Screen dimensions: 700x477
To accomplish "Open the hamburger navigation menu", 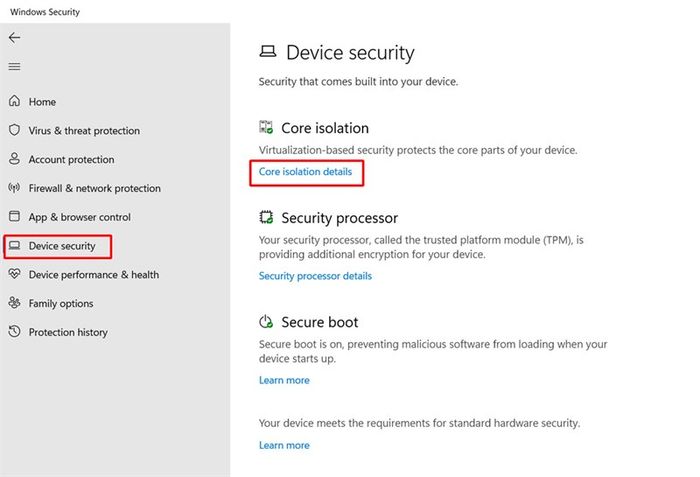I will click(x=14, y=67).
